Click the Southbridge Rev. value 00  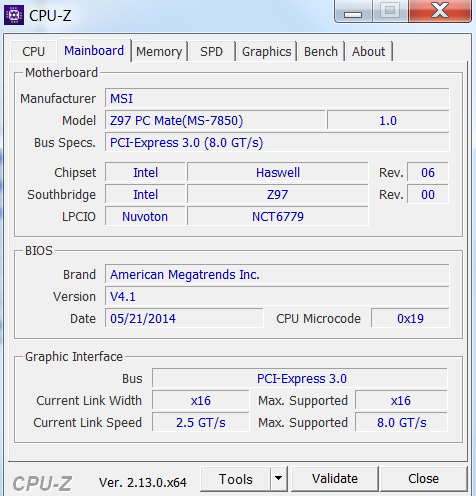pyautogui.click(x=428, y=195)
